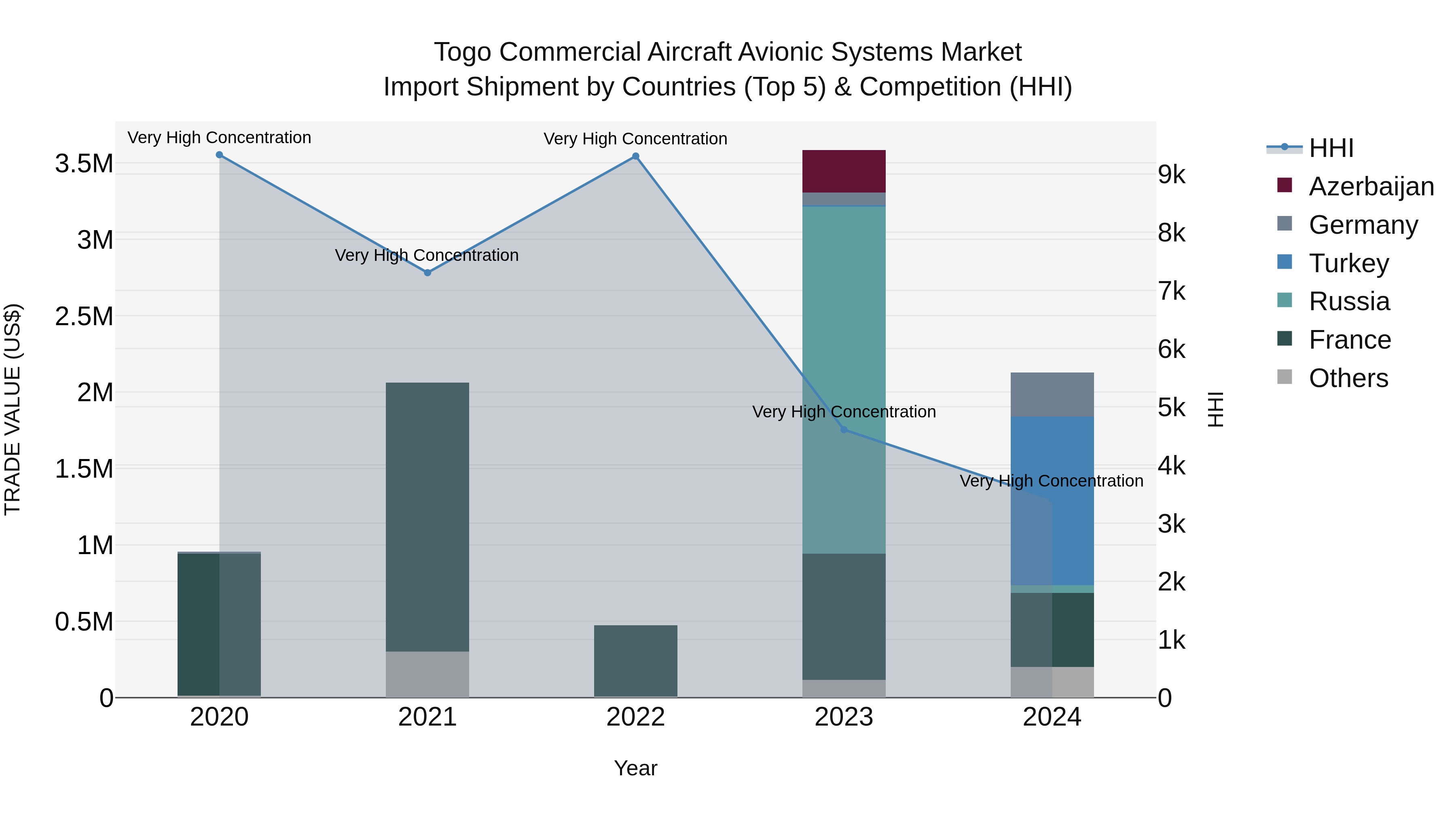The image size is (1456, 819).
Task: Click the Turkey segment of 2024 bar
Action: 1052,501
